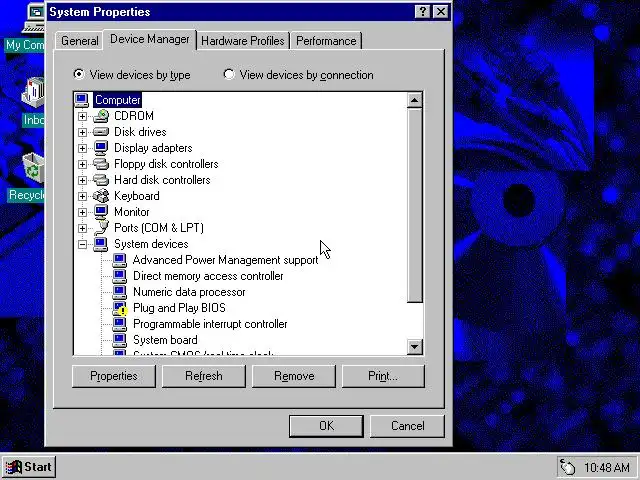Click the Cancel button
Screen dimensions: 640x480
(x=407, y=426)
